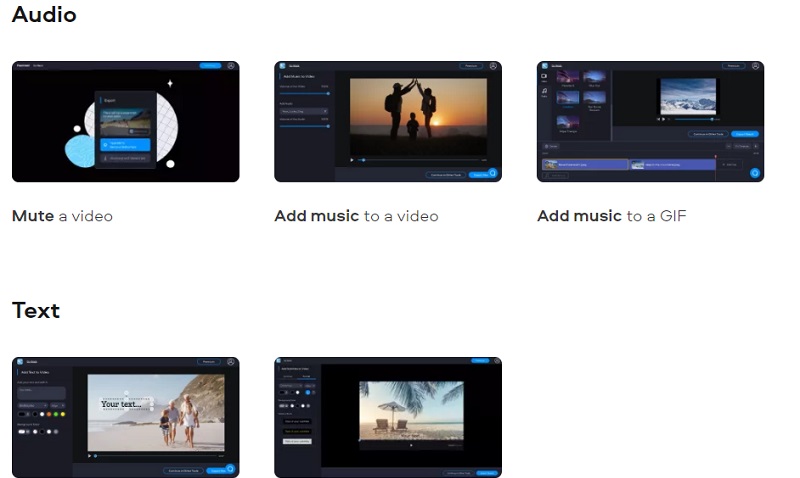Click the profile icon in Add Text preview

click(231, 362)
